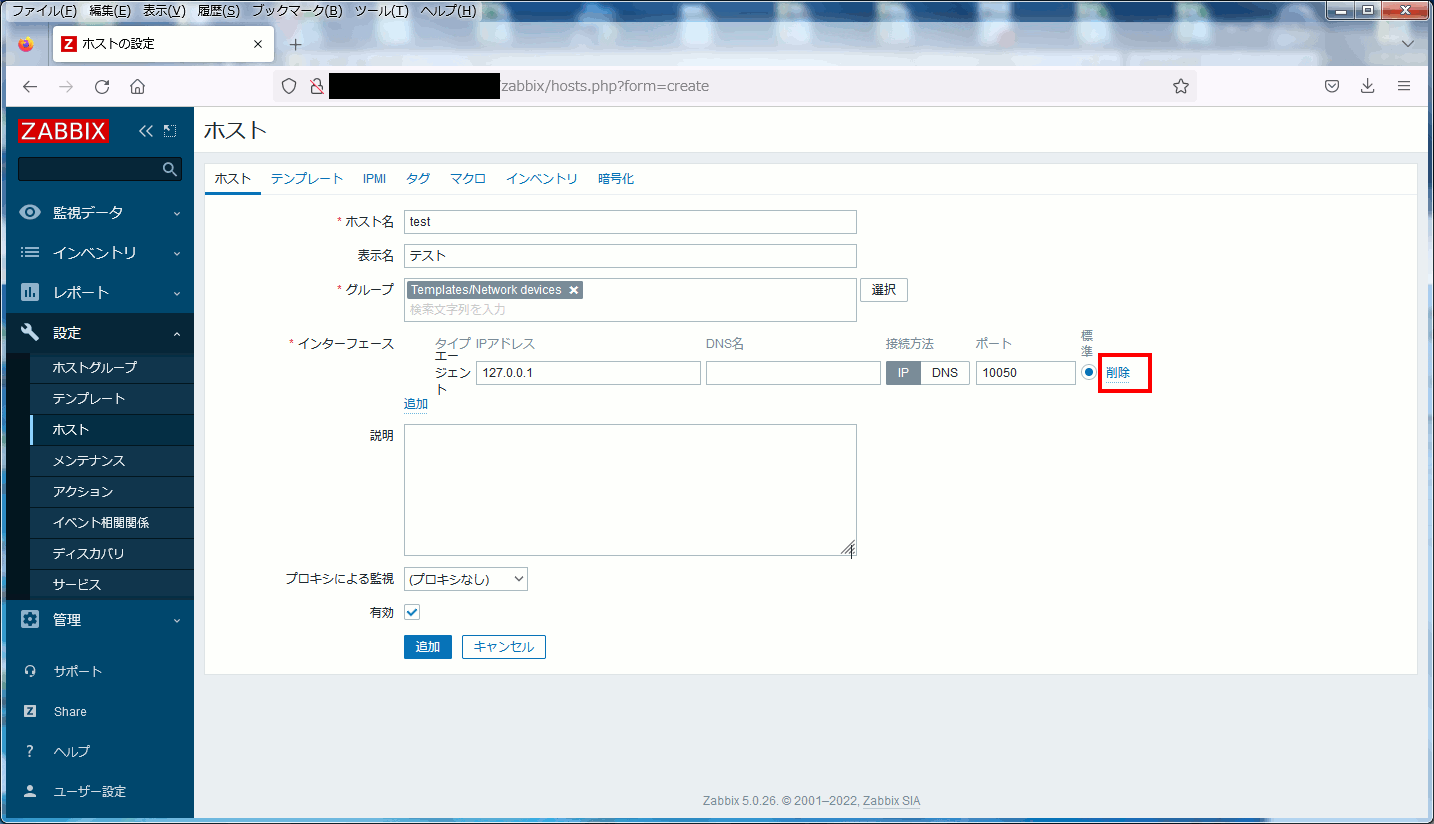Expand the レポート menu
The image size is (1434, 824).
(x=177, y=293)
